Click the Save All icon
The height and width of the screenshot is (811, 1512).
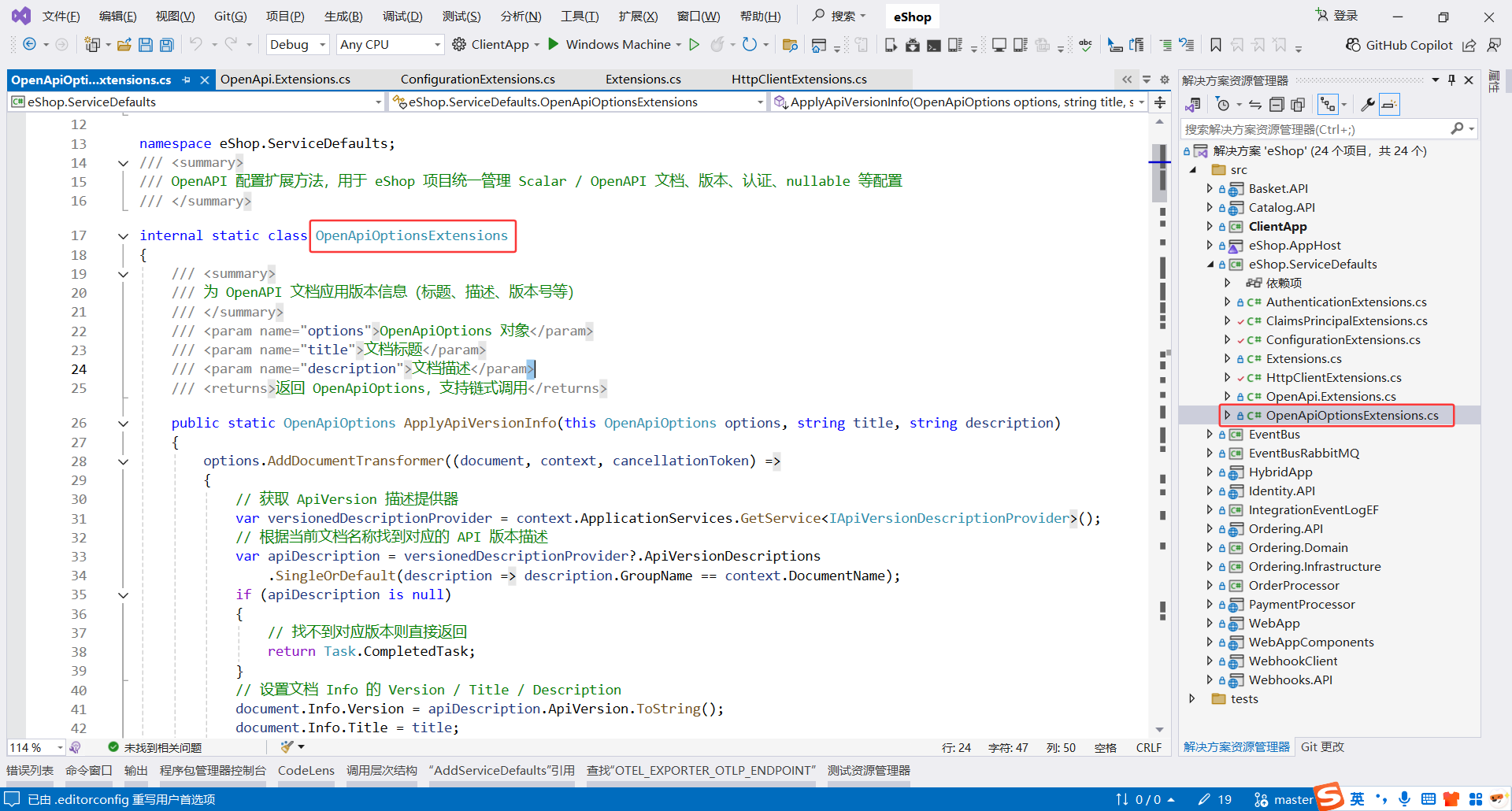166,44
